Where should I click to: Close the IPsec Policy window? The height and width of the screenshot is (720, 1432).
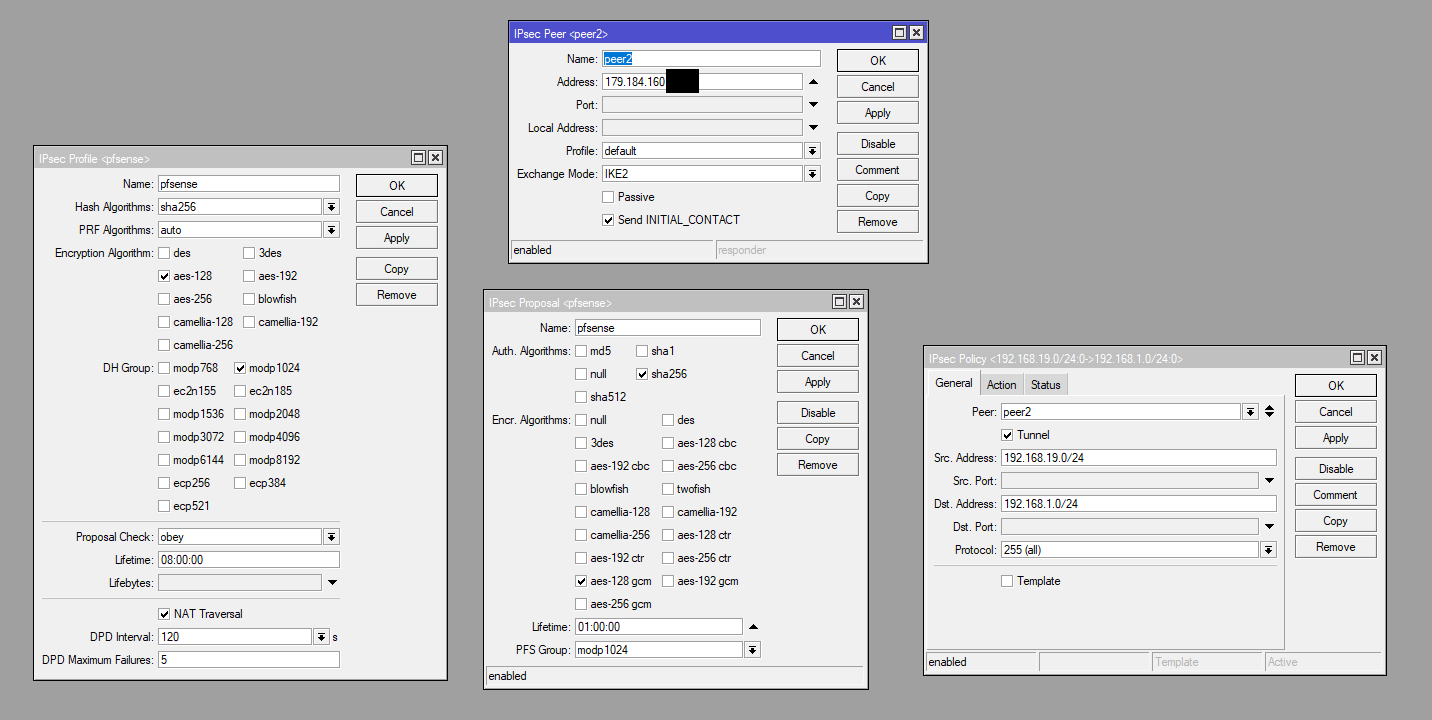coord(1373,358)
